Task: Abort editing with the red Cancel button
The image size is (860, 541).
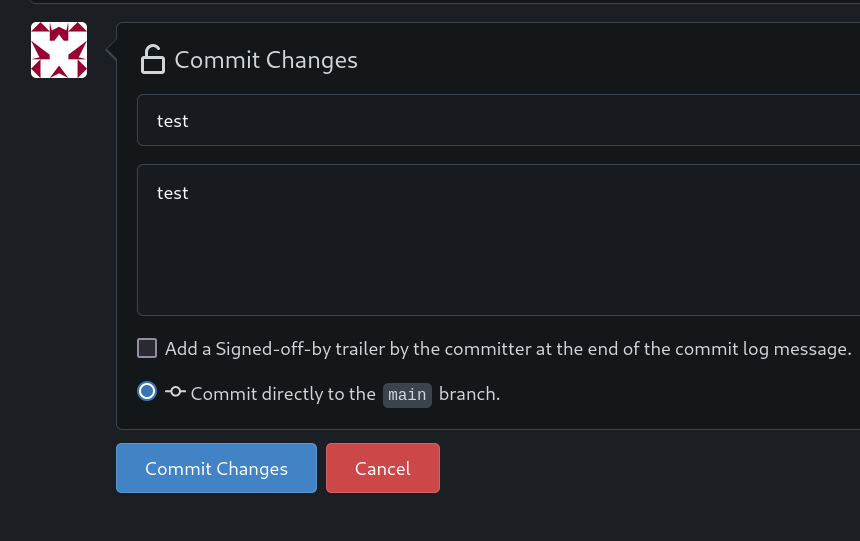Action: (x=383, y=468)
